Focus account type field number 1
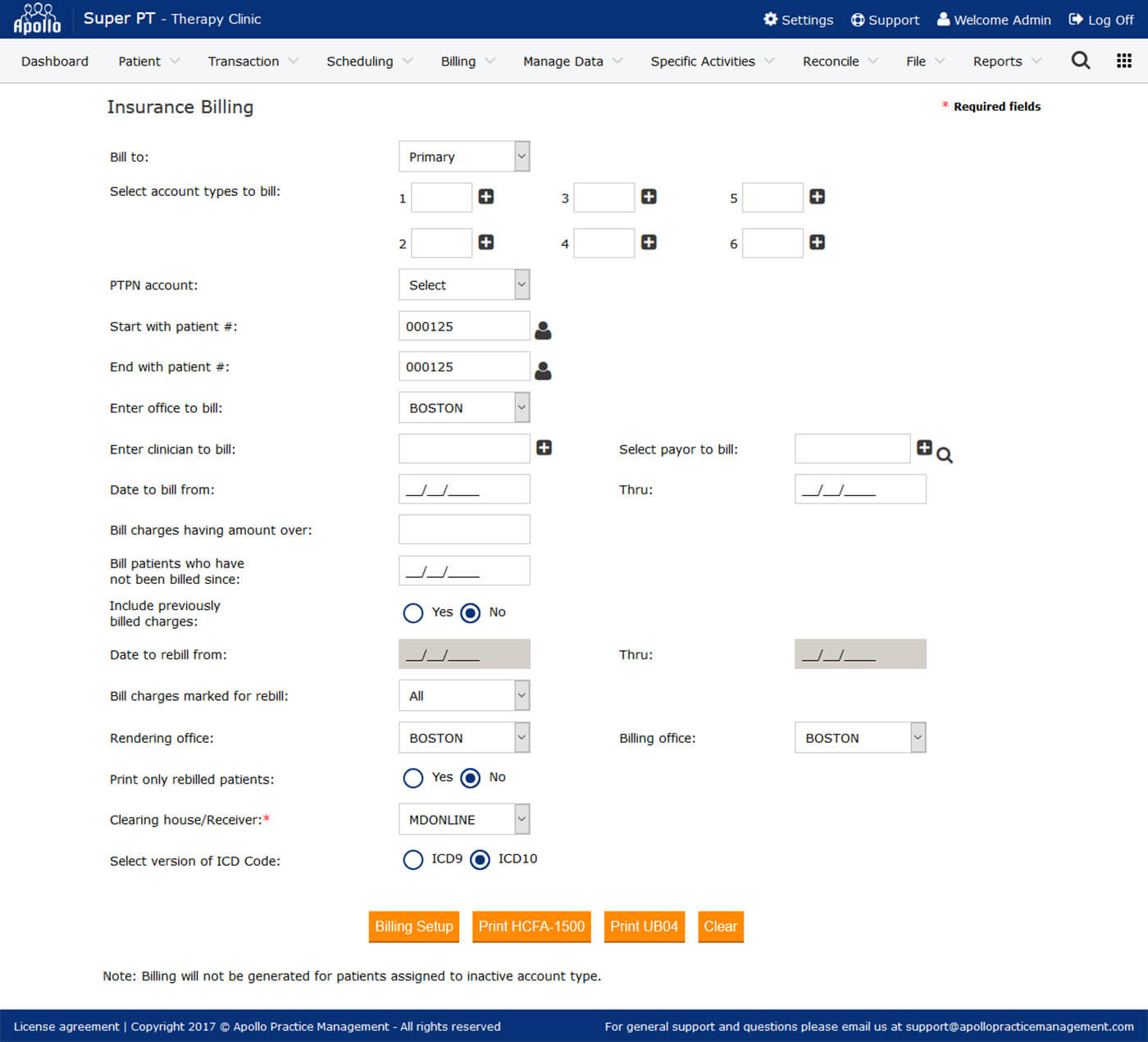This screenshot has height=1042, width=1148. 442,198
